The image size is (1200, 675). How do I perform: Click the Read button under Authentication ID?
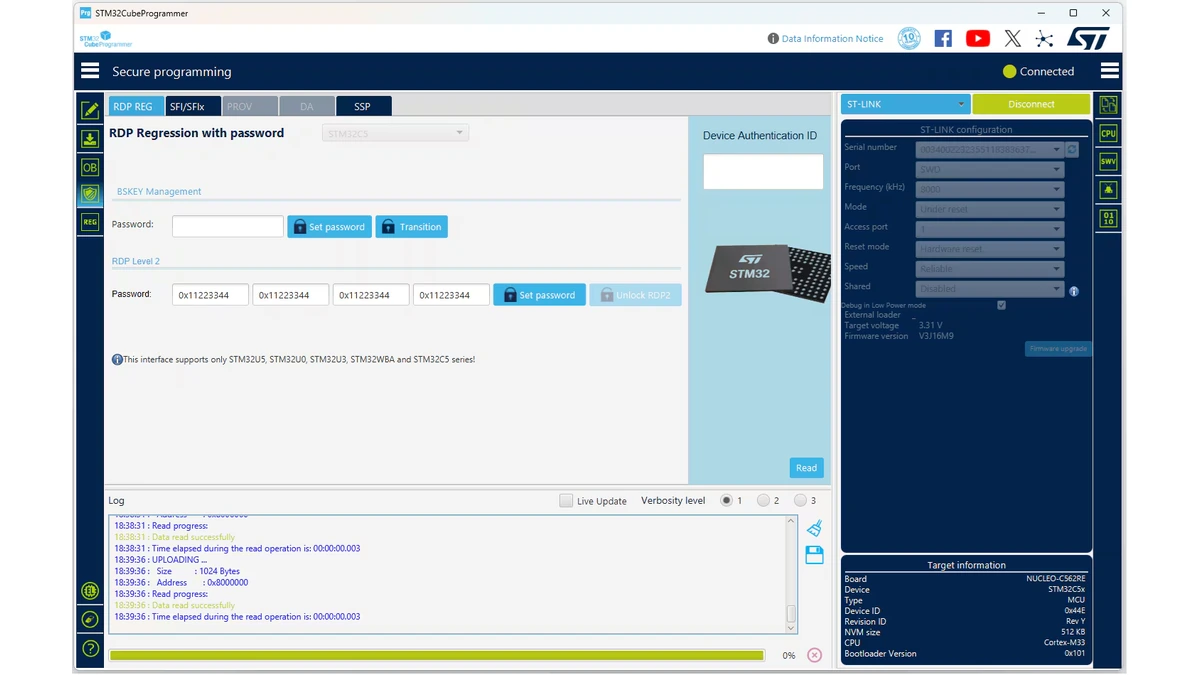click(x=806, y=467)
